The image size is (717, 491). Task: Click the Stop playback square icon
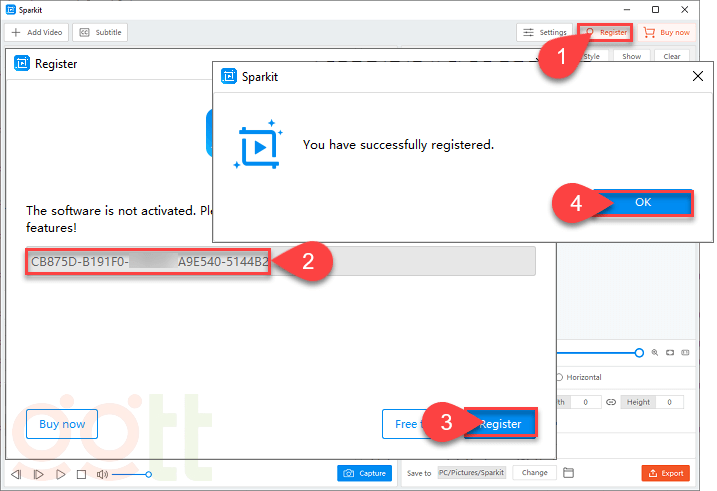pos(81,474)
